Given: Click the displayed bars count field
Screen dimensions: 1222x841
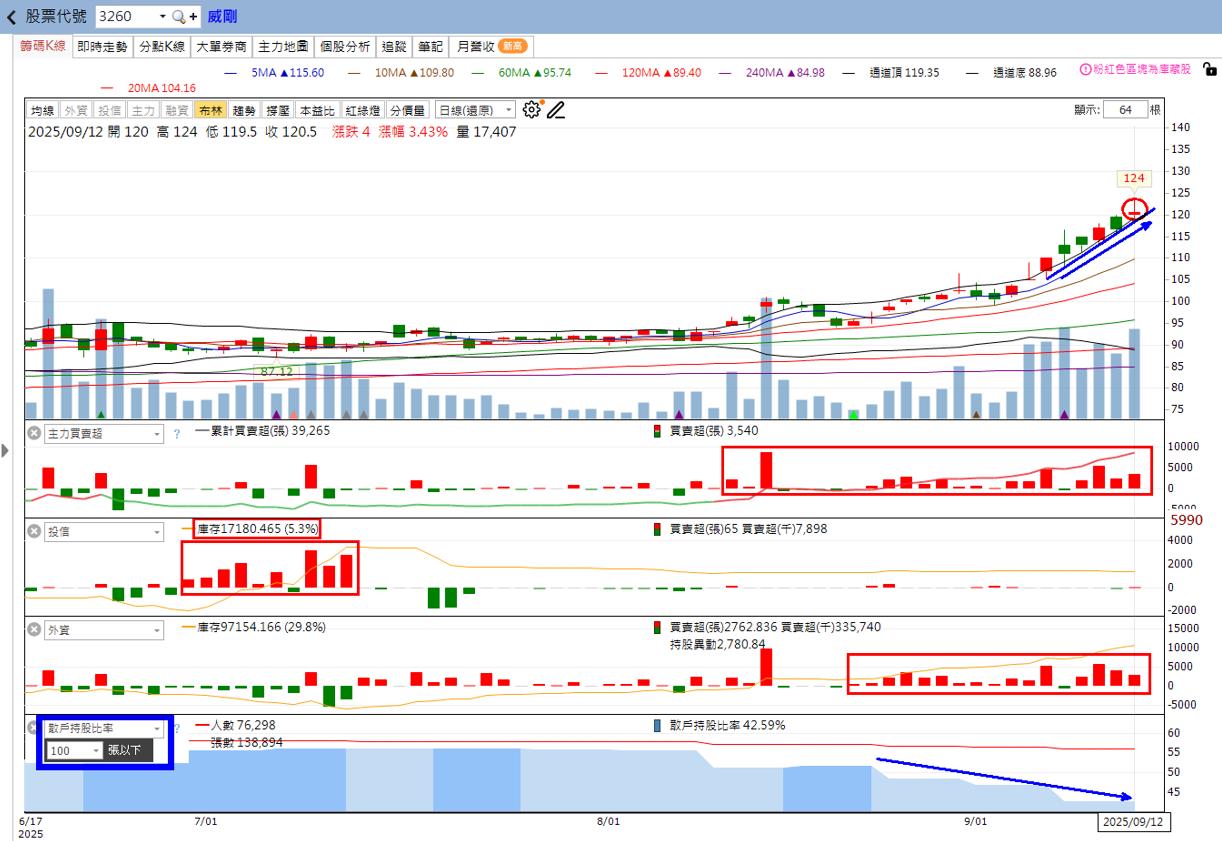Looking at the screenshot, I should (x=1125, y=110).
